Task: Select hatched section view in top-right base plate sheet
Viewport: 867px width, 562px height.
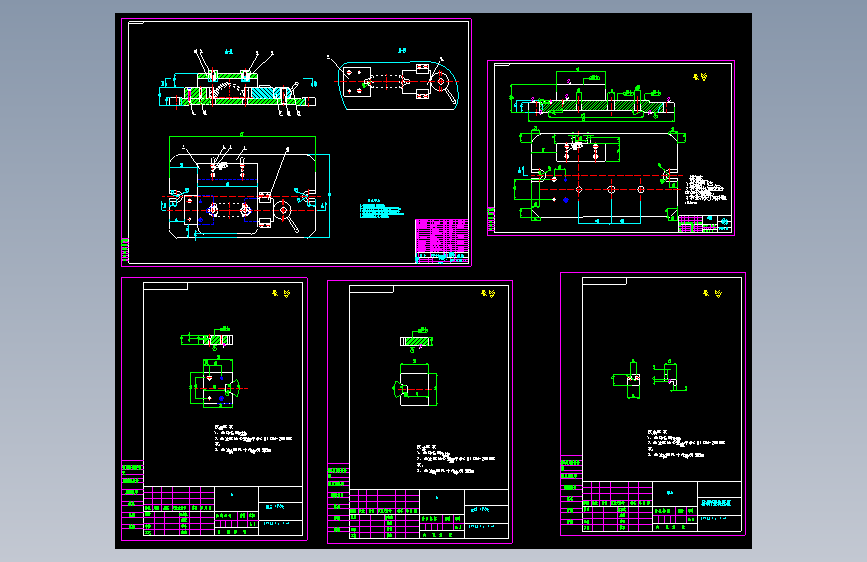Action: tap(592, 97)
